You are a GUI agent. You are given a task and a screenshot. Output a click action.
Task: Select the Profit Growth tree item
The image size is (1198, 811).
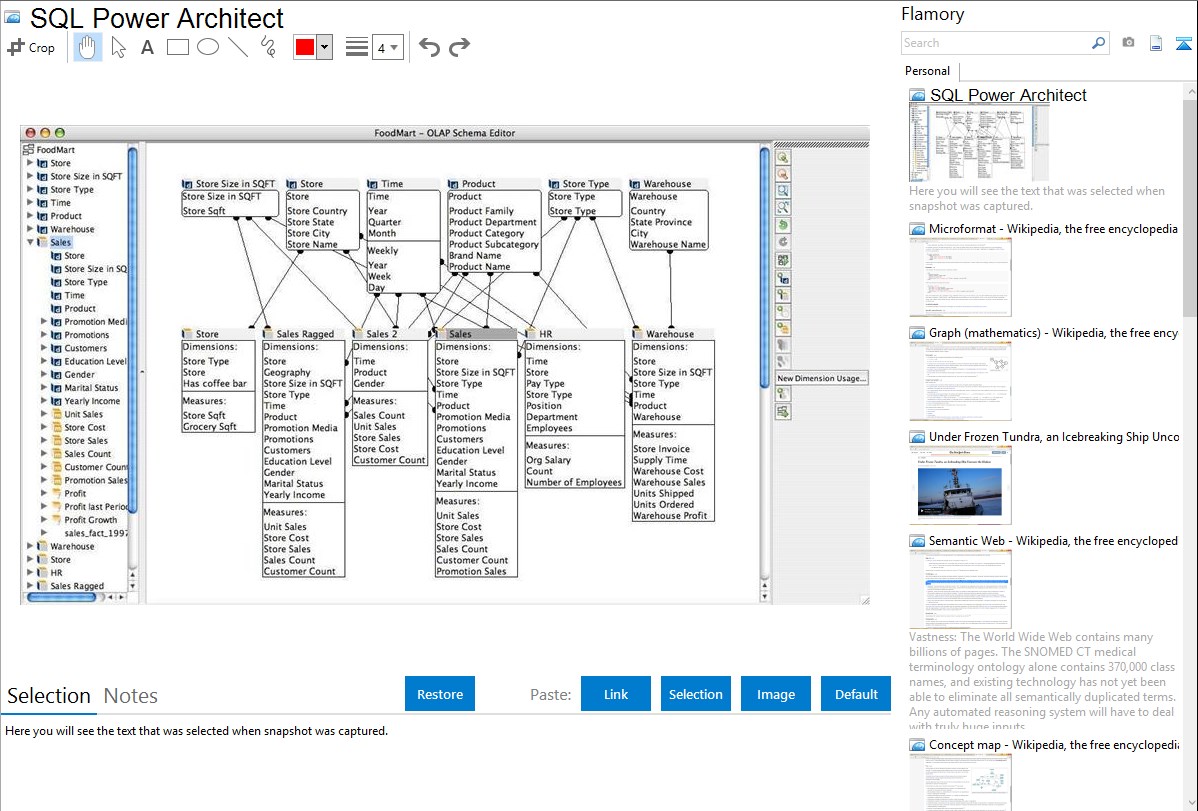[x=90, y=520]
